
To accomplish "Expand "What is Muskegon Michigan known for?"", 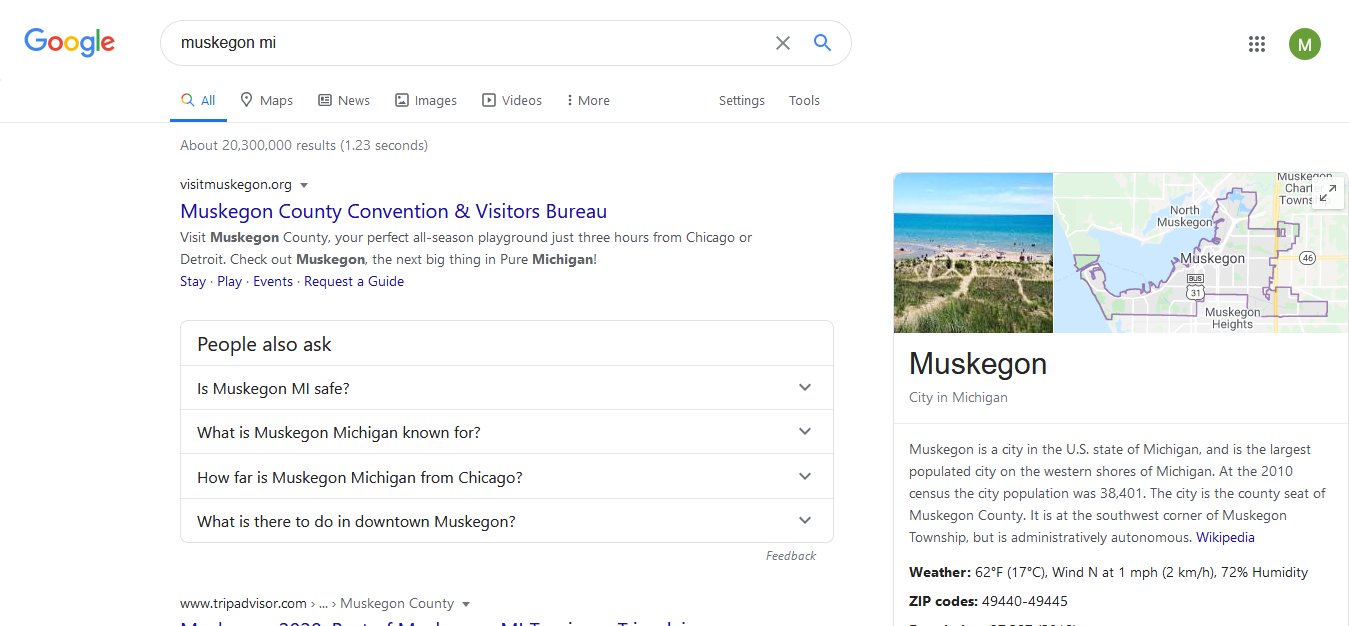I will [x=506, y=432].
